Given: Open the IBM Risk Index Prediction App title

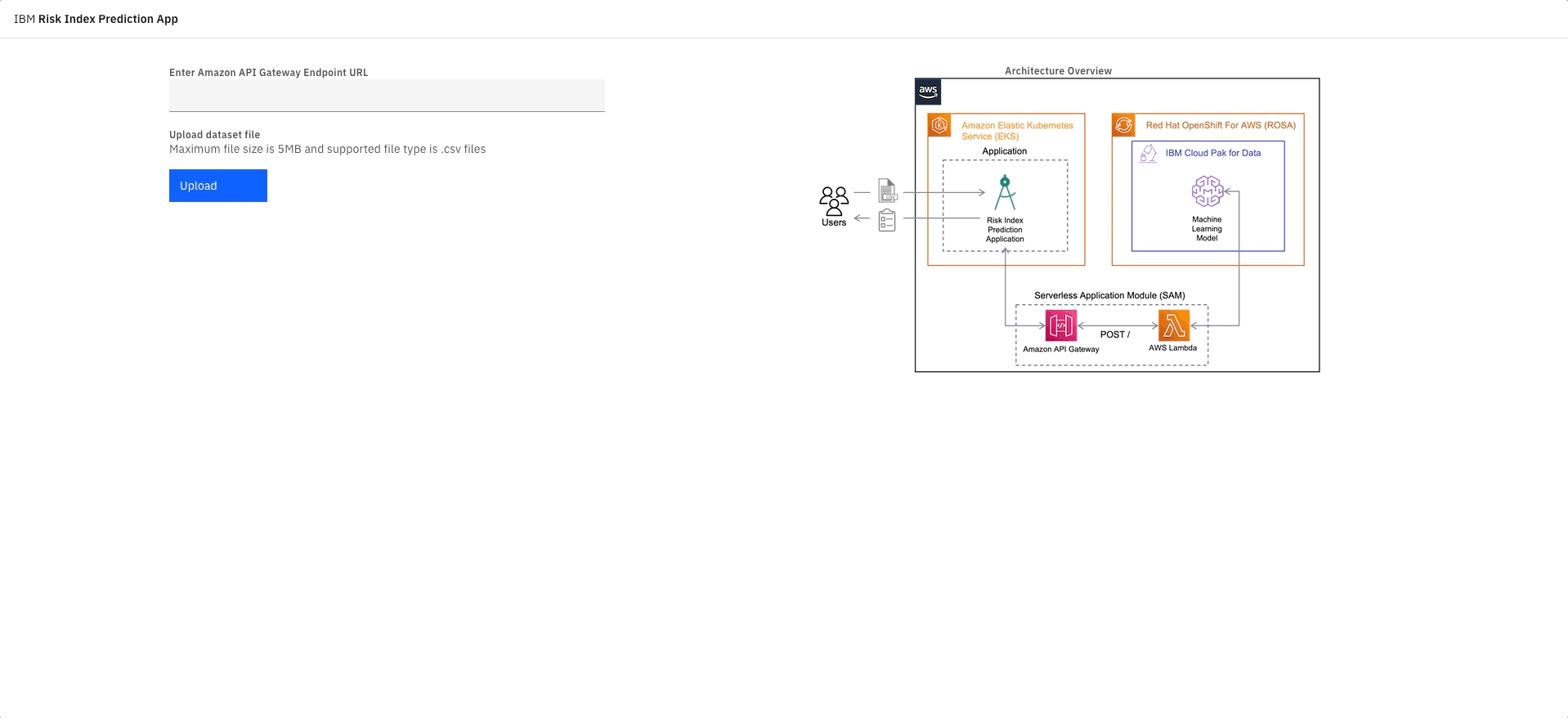Looking at the screenshot, I should pyautogui.click(x=96, y=19).
